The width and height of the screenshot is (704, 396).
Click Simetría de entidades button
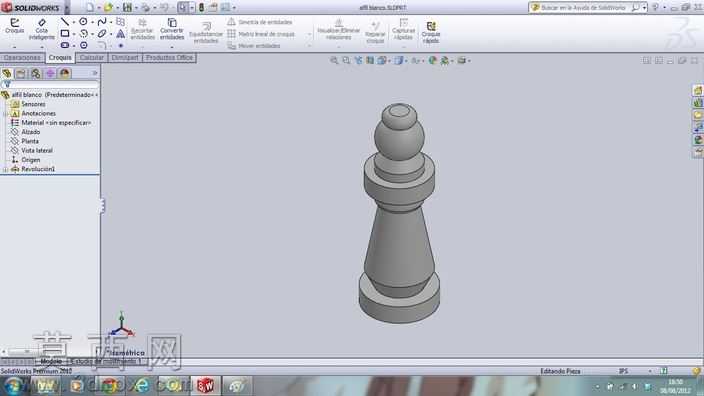pyautogui.click(x=260, y=22)
